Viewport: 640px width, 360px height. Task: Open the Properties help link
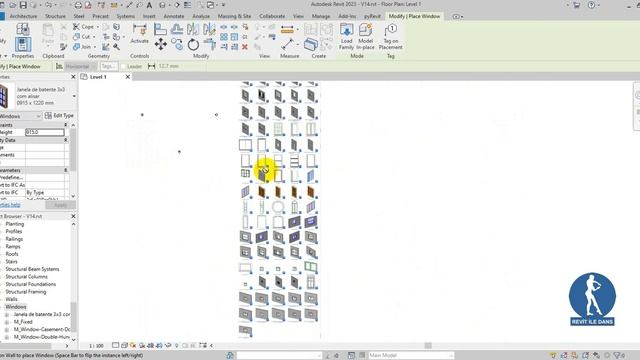(x=10, y=205)
